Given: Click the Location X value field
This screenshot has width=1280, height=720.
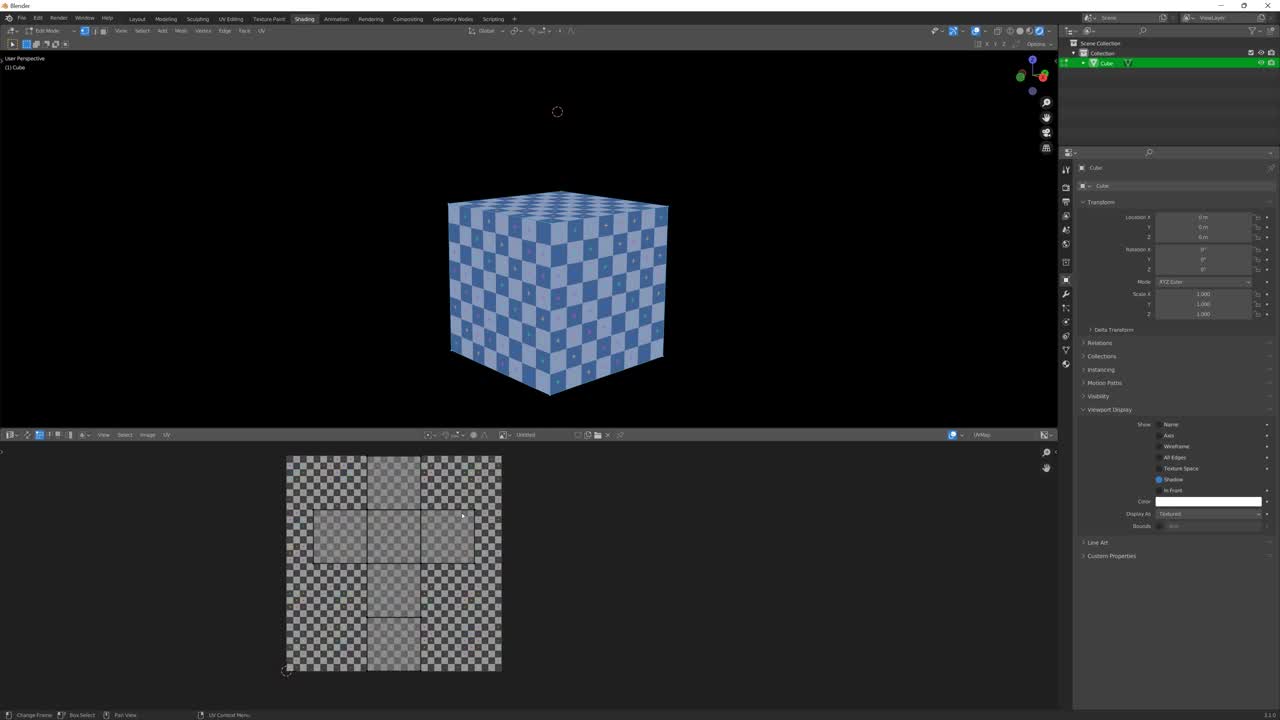Looking at the screenshot, I should (1203, 217).
